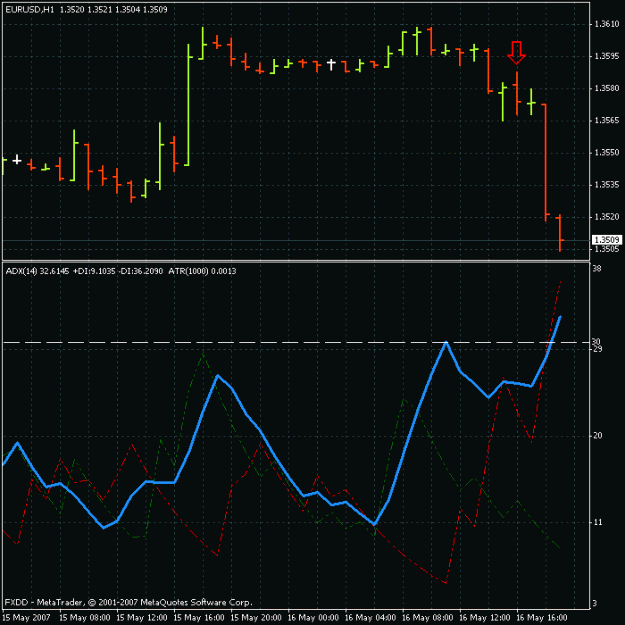Click the 1.3565 price scale label

[607, 120]
